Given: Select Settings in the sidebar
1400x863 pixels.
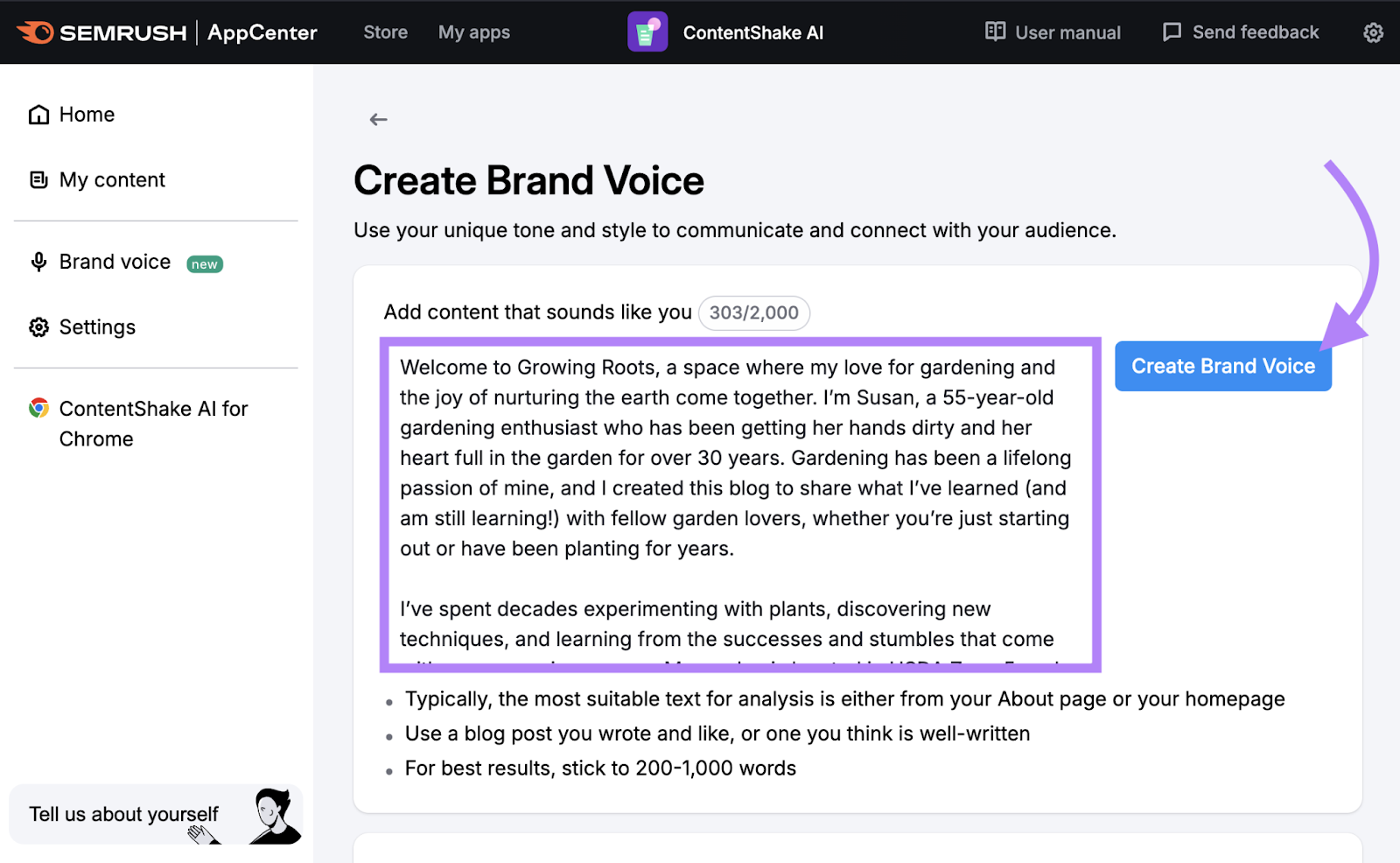Looking at the screenshot, I should pos(97,327).
